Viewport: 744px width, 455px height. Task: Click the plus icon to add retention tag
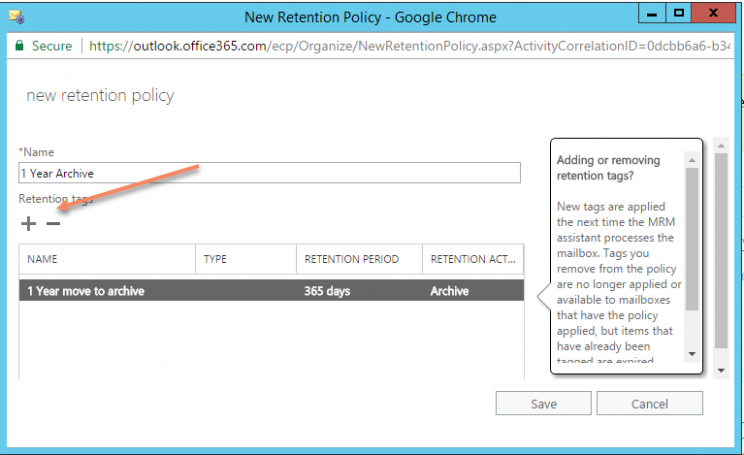click(28, 224)
